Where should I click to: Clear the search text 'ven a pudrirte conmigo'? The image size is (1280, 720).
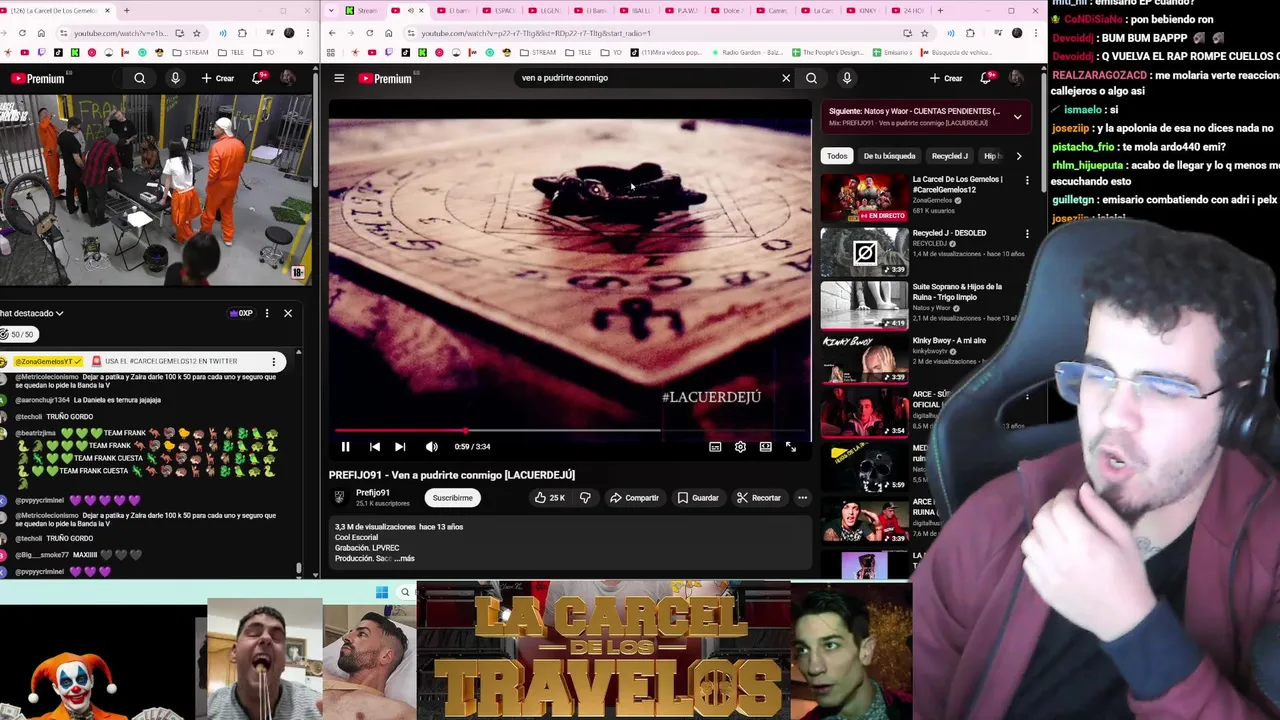click(x=786, y=78)
